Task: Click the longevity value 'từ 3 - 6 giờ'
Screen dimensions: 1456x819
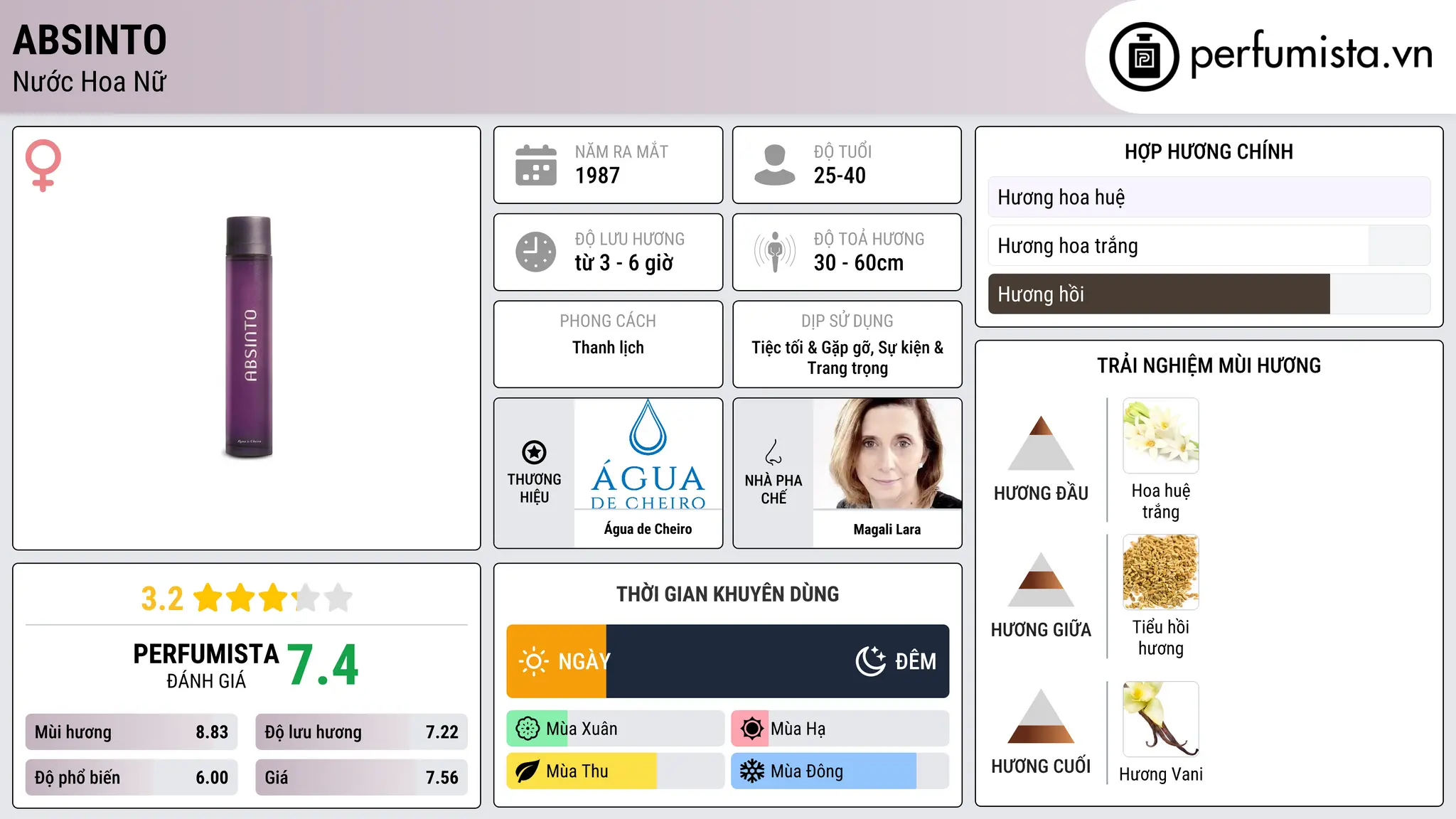Action: (624, 263)
